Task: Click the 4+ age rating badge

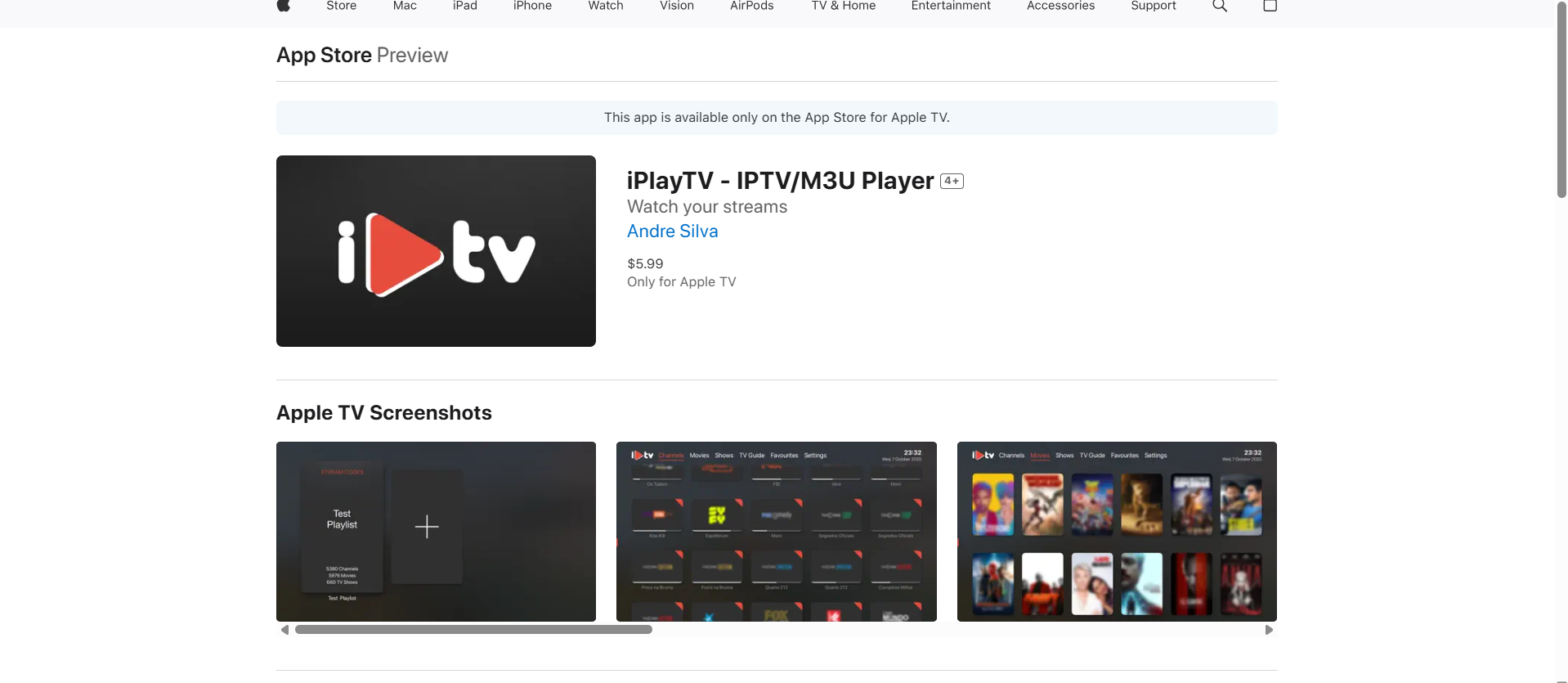Action: (x=952, y=182)
